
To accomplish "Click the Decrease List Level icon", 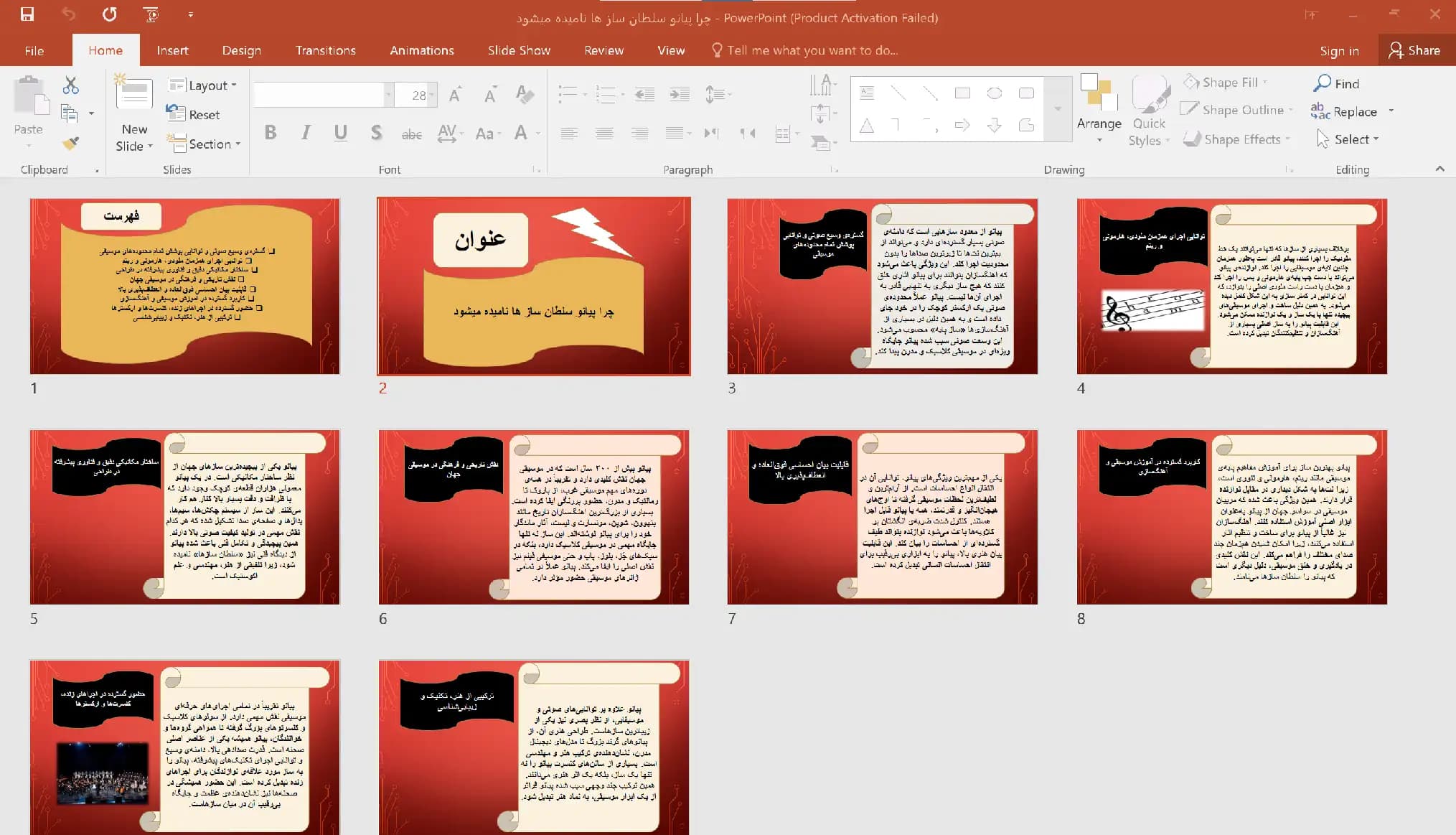I will coord(644,94).
